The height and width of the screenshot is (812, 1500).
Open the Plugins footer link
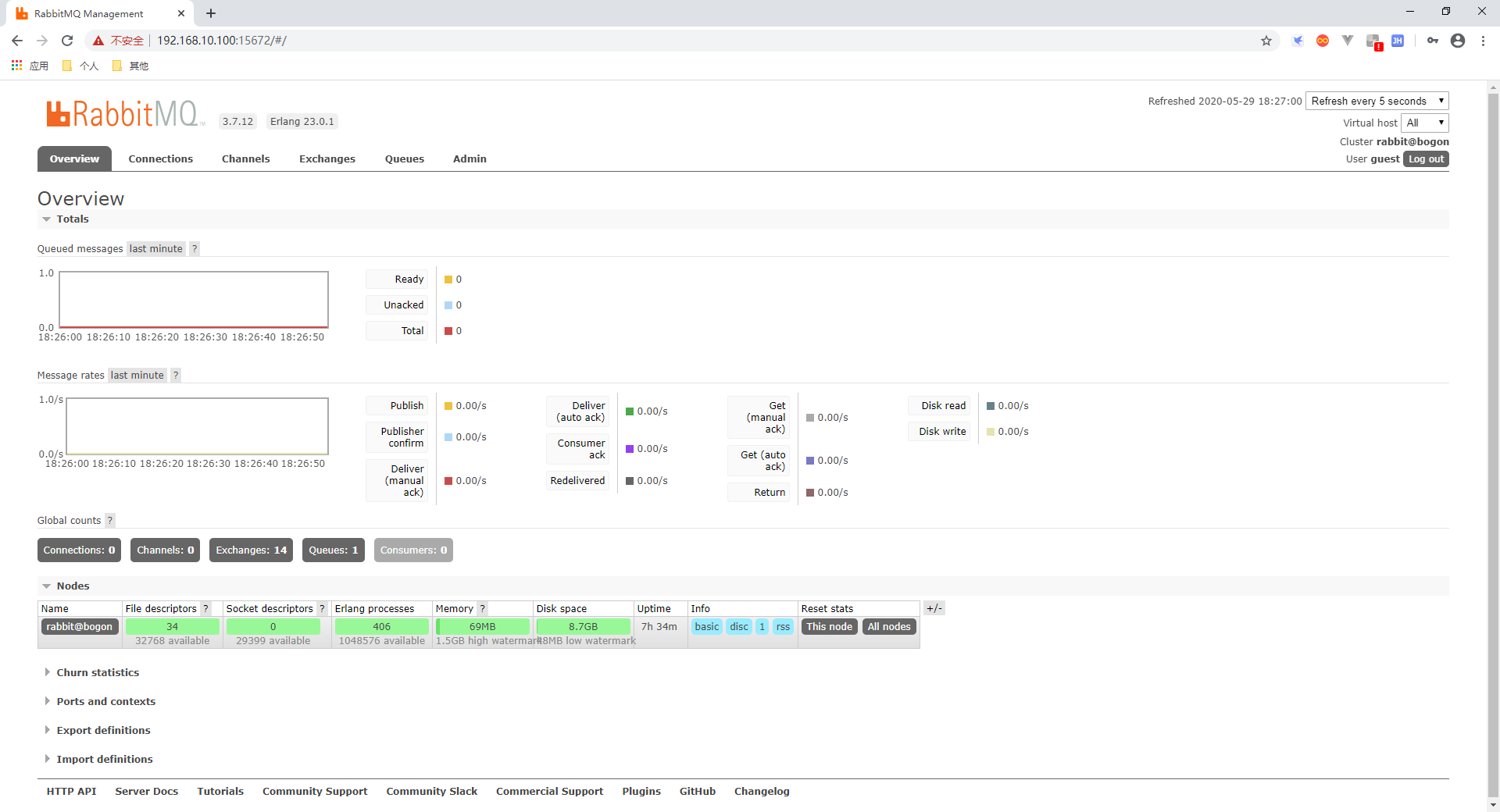(x=641, y=791)
